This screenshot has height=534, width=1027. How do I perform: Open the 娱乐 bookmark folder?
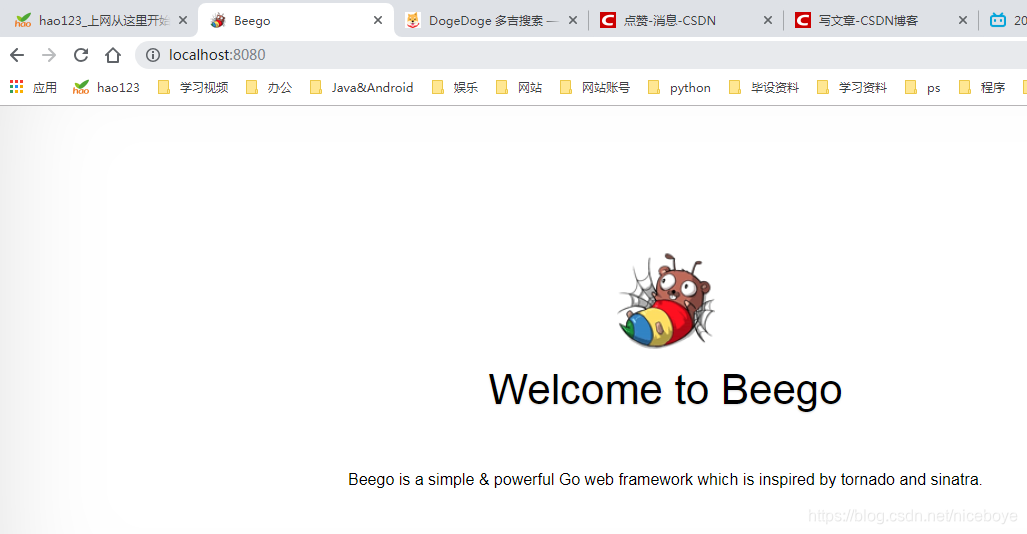point(455,87)
